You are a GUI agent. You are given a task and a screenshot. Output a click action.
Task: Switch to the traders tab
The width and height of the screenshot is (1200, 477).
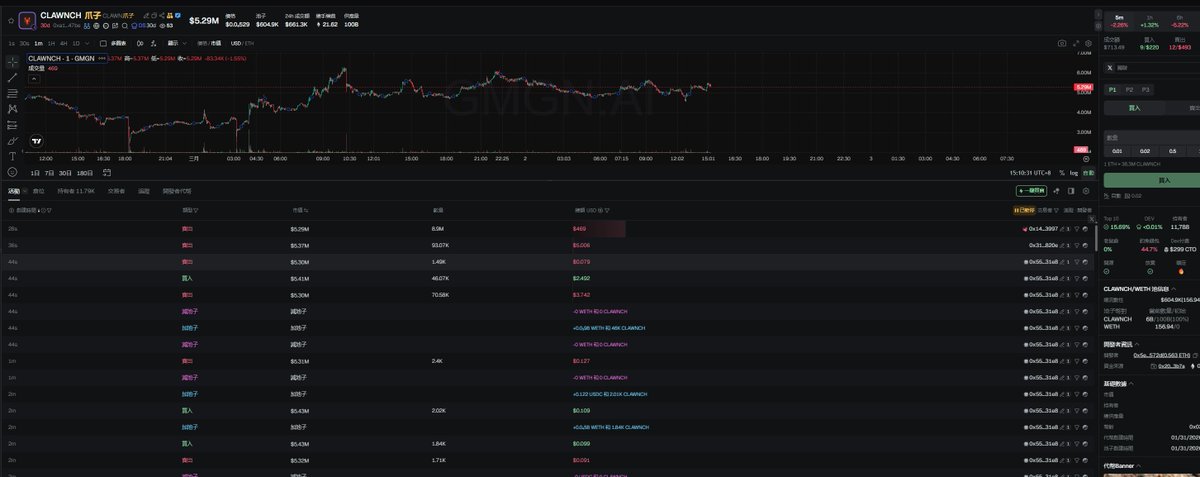[x=116, y=190]
